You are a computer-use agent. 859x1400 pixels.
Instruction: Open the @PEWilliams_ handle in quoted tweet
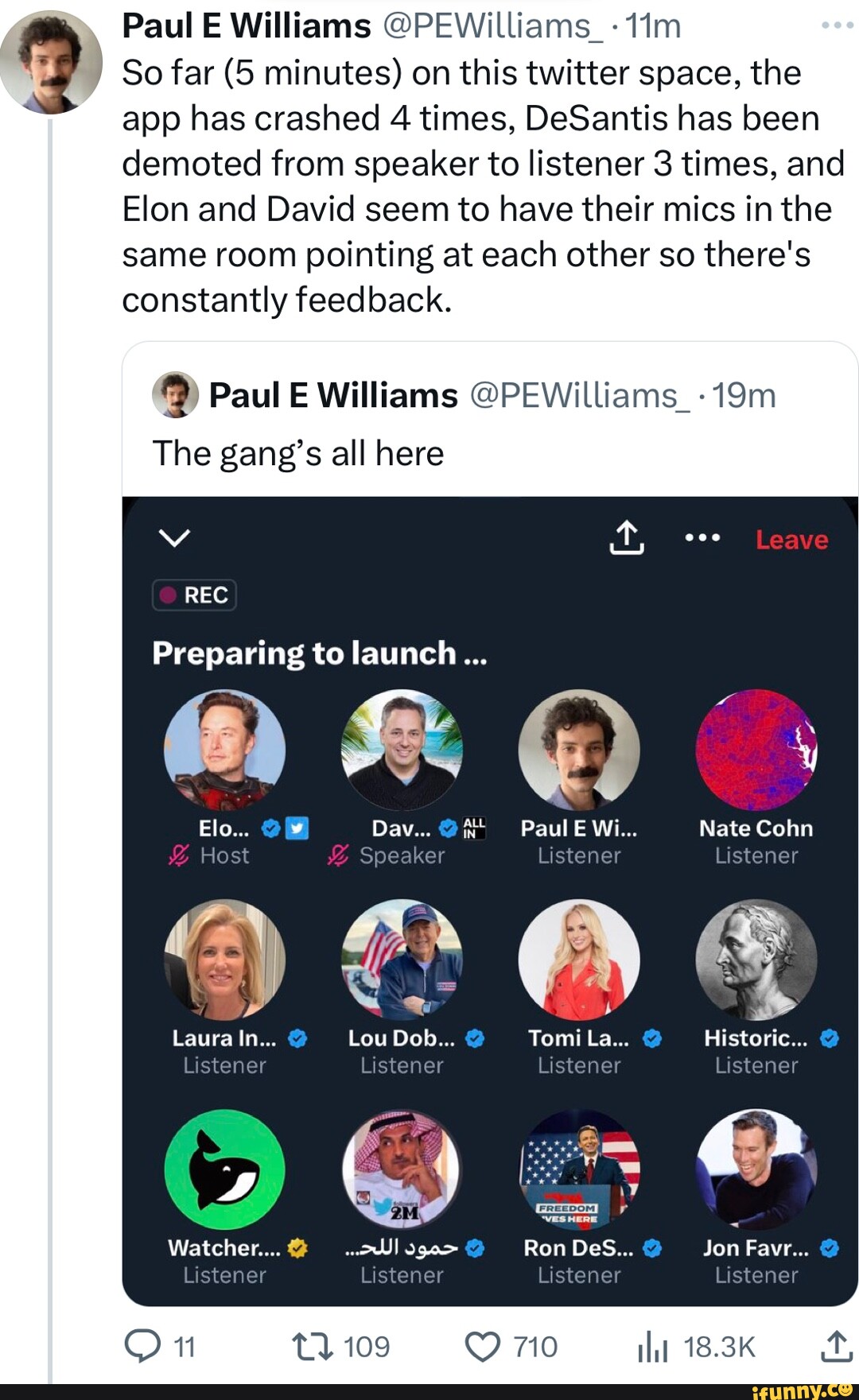point(580,395)
